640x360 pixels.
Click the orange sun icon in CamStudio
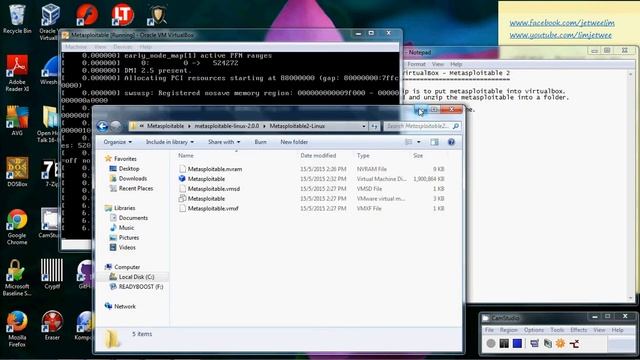pos(560,344)
